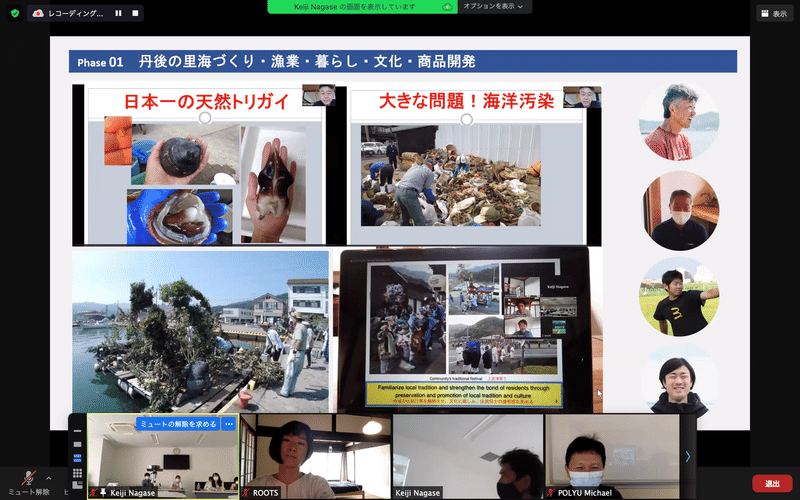Click the 'Phase 01' slide header text
The width and height of the screenshot is (800, 500).
(100, 62)
